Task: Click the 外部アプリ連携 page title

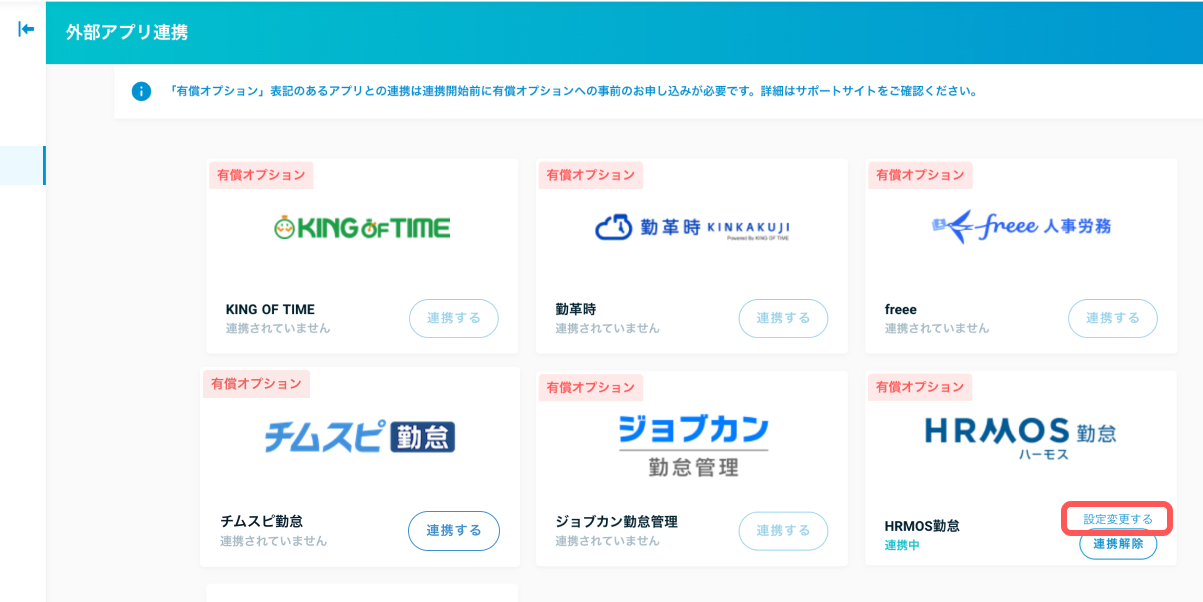Action: point(127,32)
